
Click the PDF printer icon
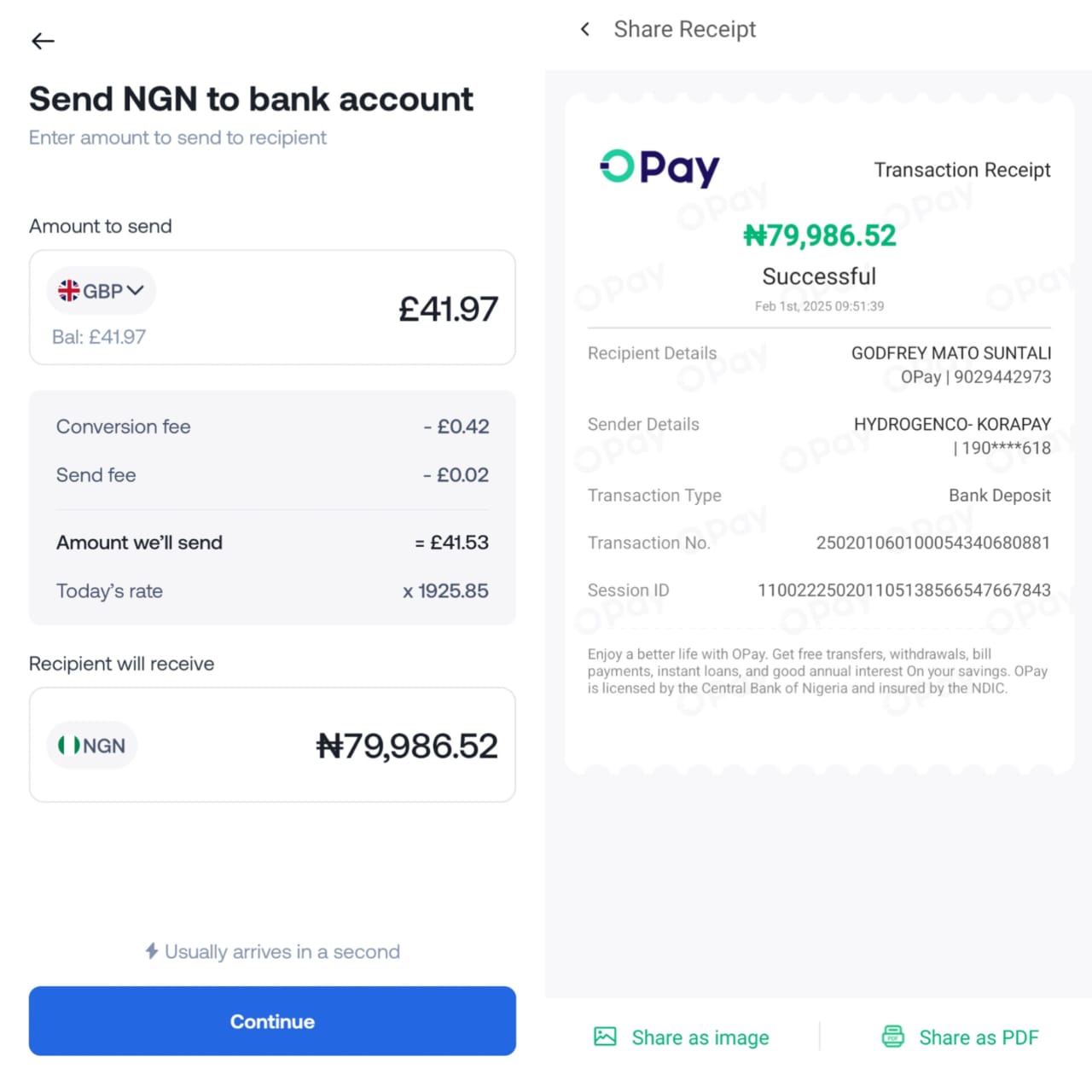892,1037
